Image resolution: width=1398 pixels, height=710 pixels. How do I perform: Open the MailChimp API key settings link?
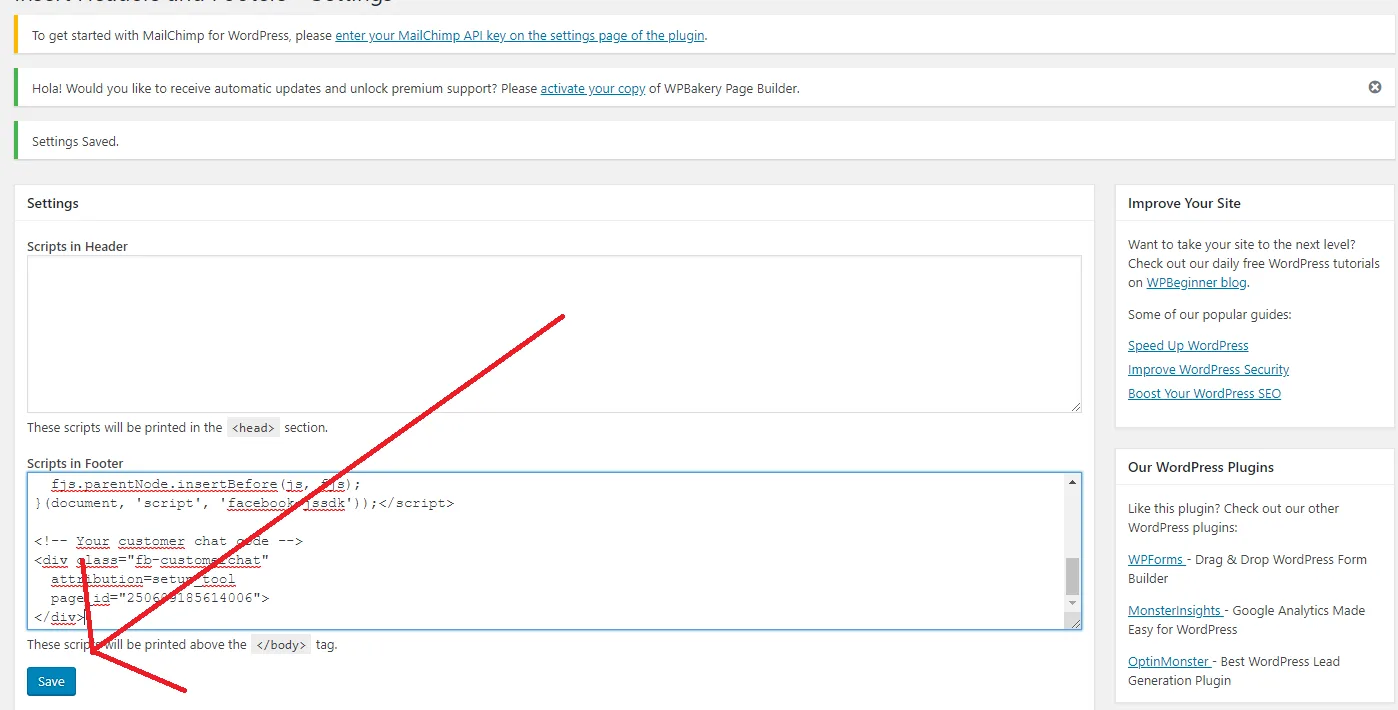click(520, 35)
